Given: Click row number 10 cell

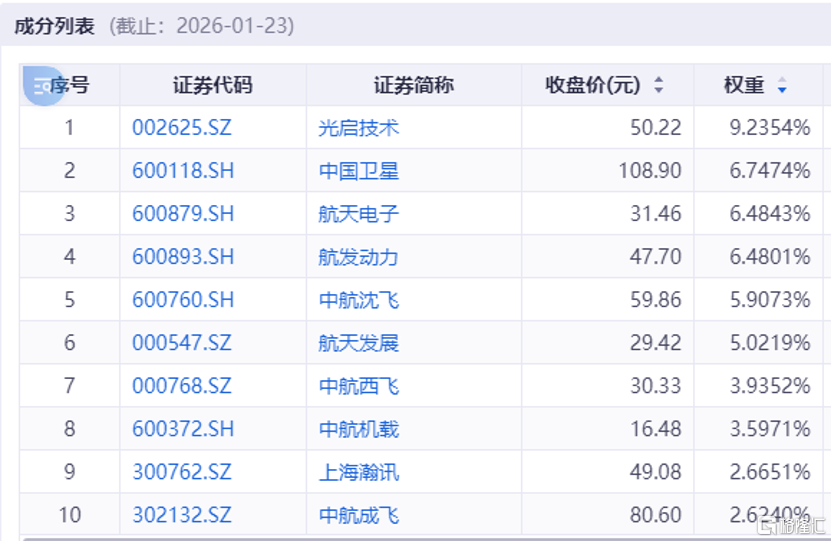Looking at the screenshot, I should pyautogui.click(x=70, y=515).
